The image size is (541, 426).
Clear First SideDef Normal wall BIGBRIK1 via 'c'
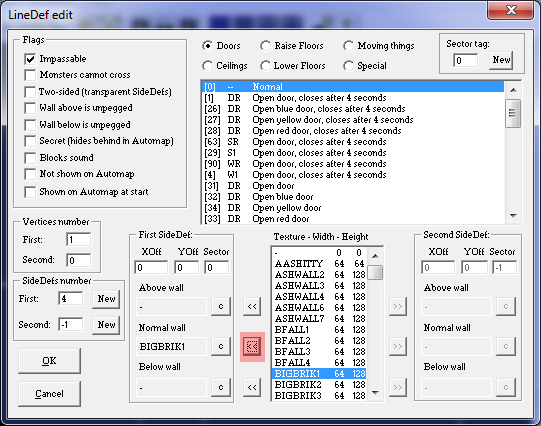click(x=221, y=346)
